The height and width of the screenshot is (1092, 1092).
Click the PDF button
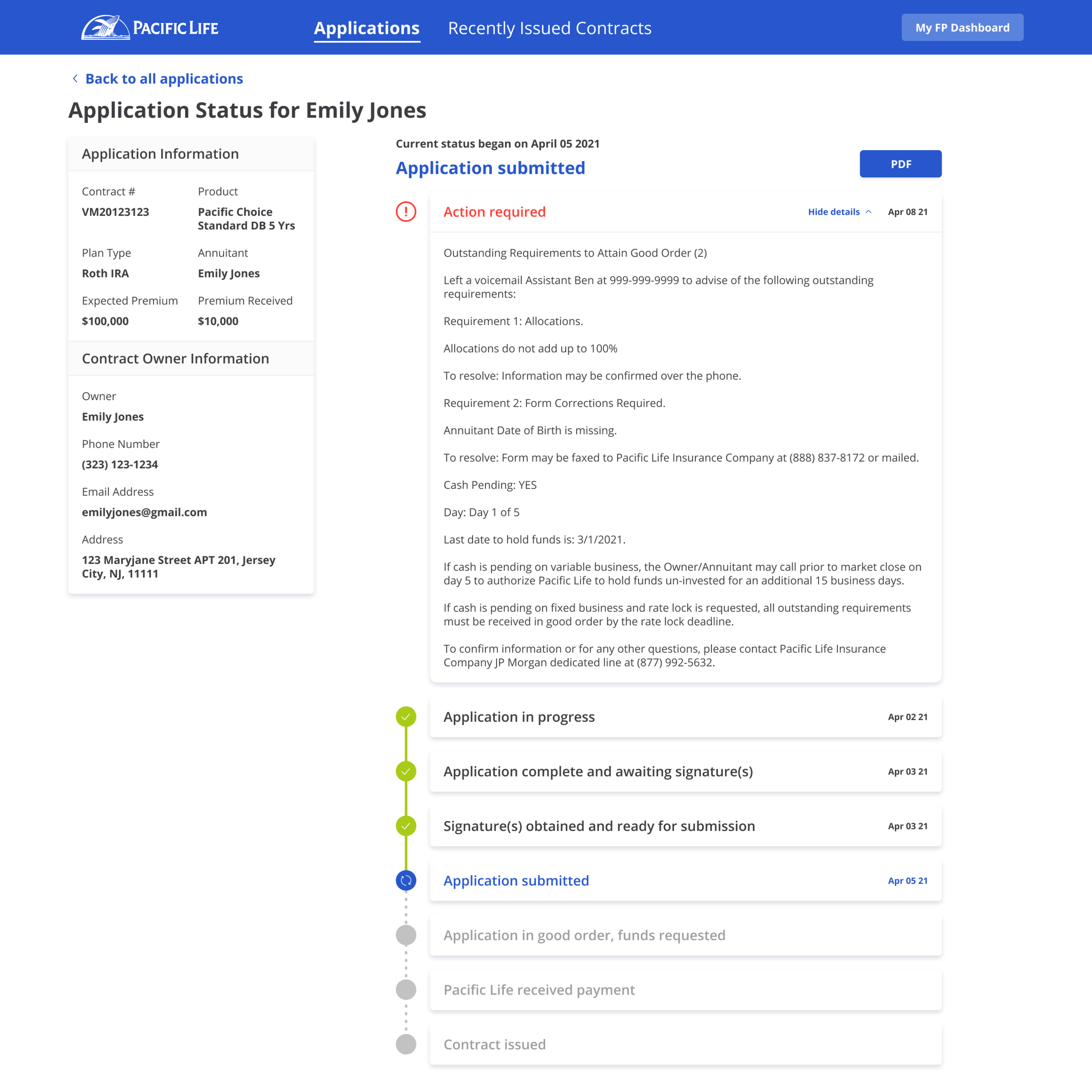coord(900,164)
